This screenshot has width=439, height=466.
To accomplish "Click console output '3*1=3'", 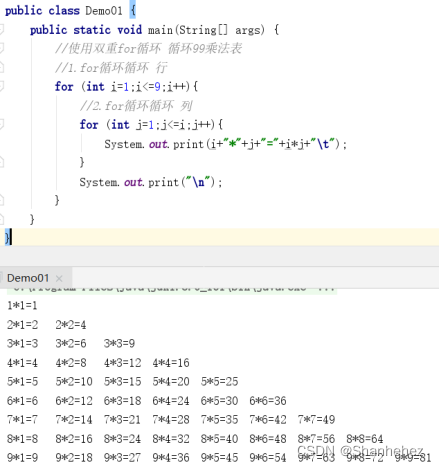I will (22, 343).
